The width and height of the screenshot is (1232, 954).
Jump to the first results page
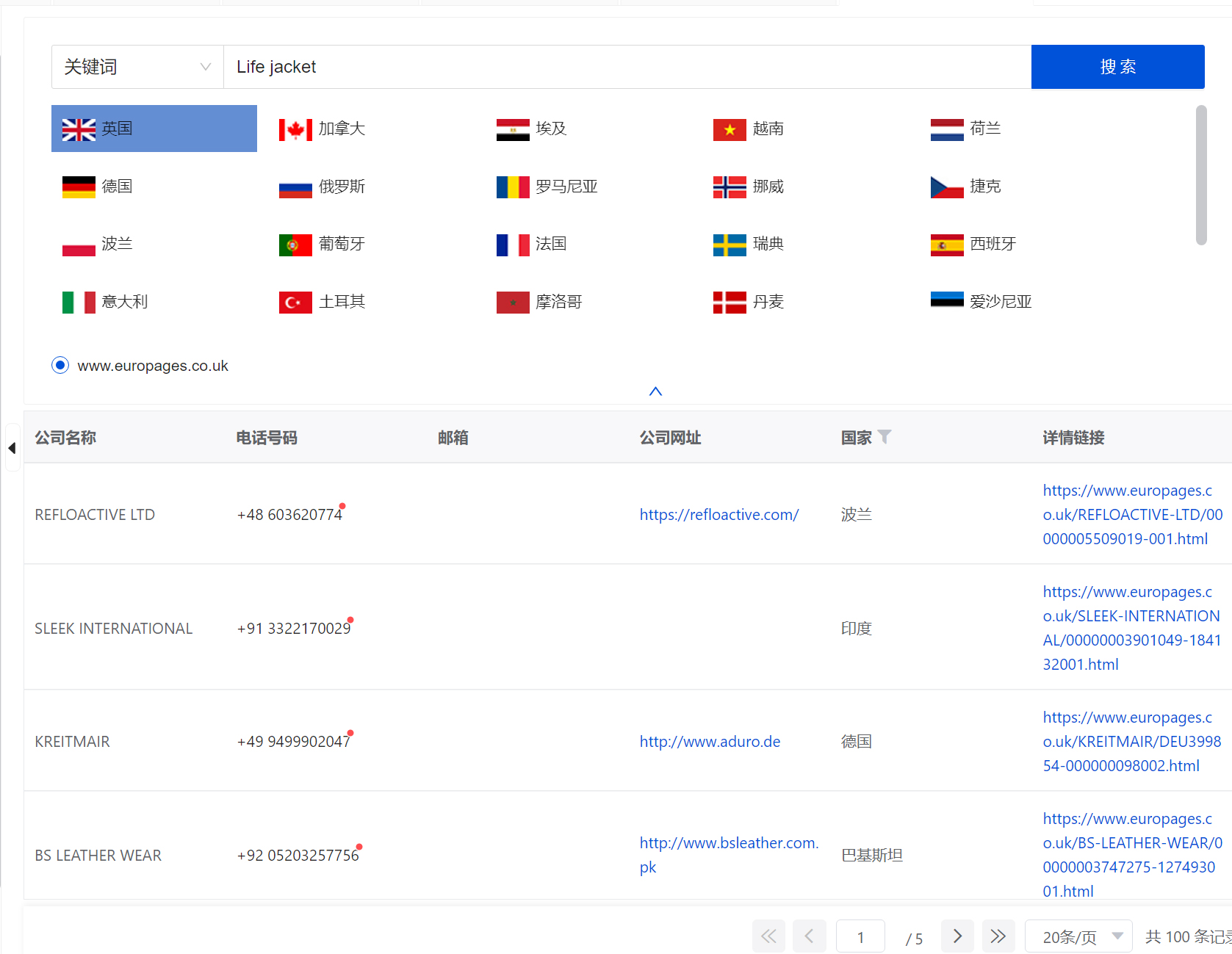(768, 936)
